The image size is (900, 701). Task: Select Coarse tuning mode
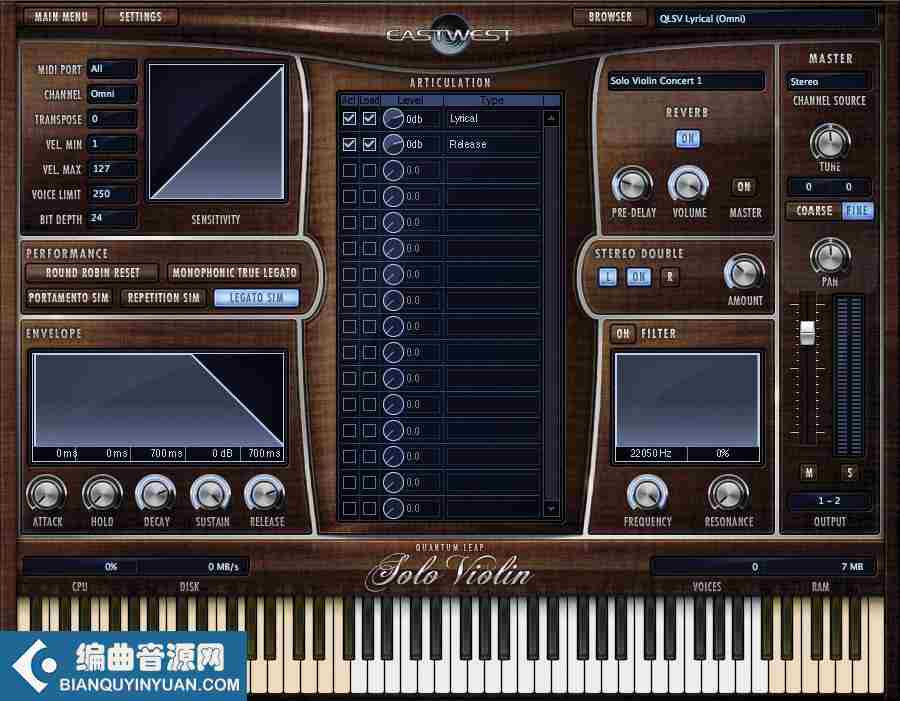[x=814, y=211]
